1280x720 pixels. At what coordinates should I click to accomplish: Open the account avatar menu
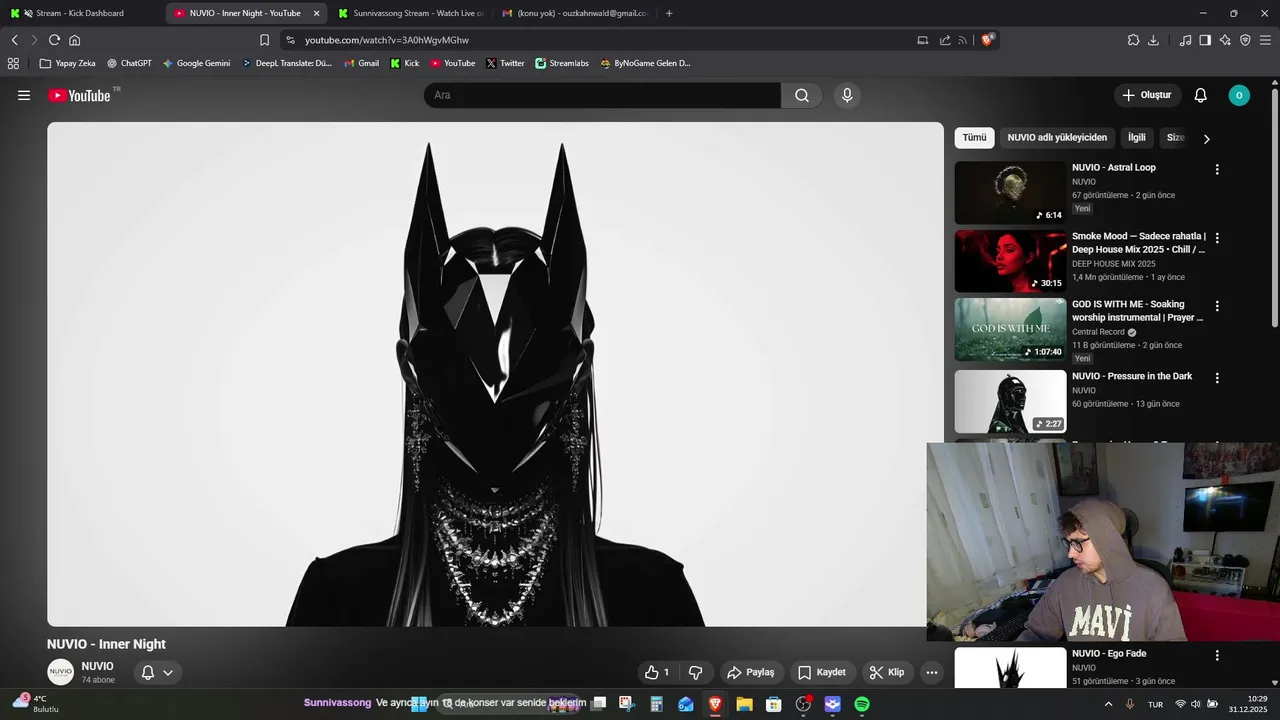(1239, 95)
